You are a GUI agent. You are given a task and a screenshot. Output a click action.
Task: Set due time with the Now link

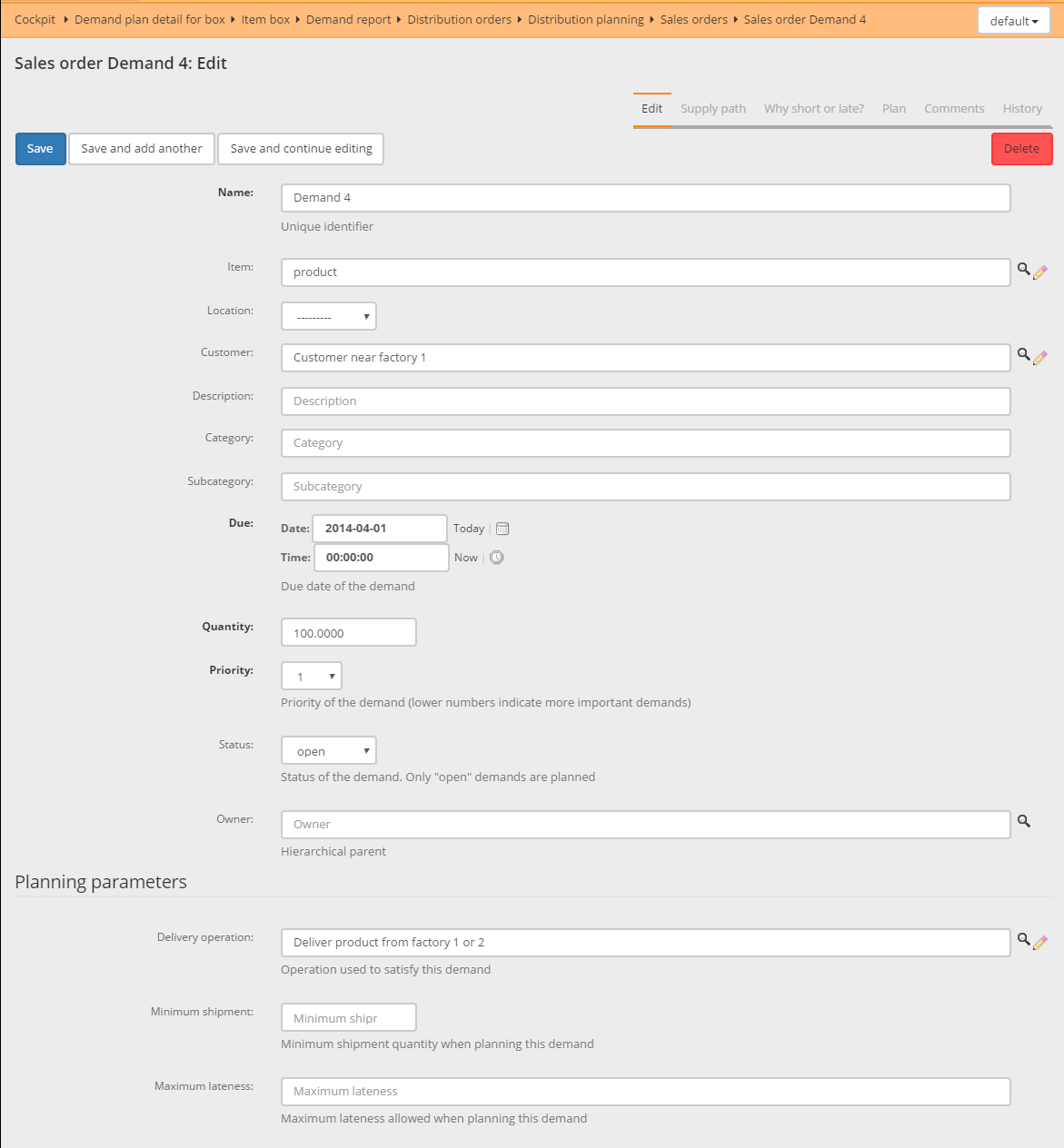pyautogui.click(x=465, y=557)
